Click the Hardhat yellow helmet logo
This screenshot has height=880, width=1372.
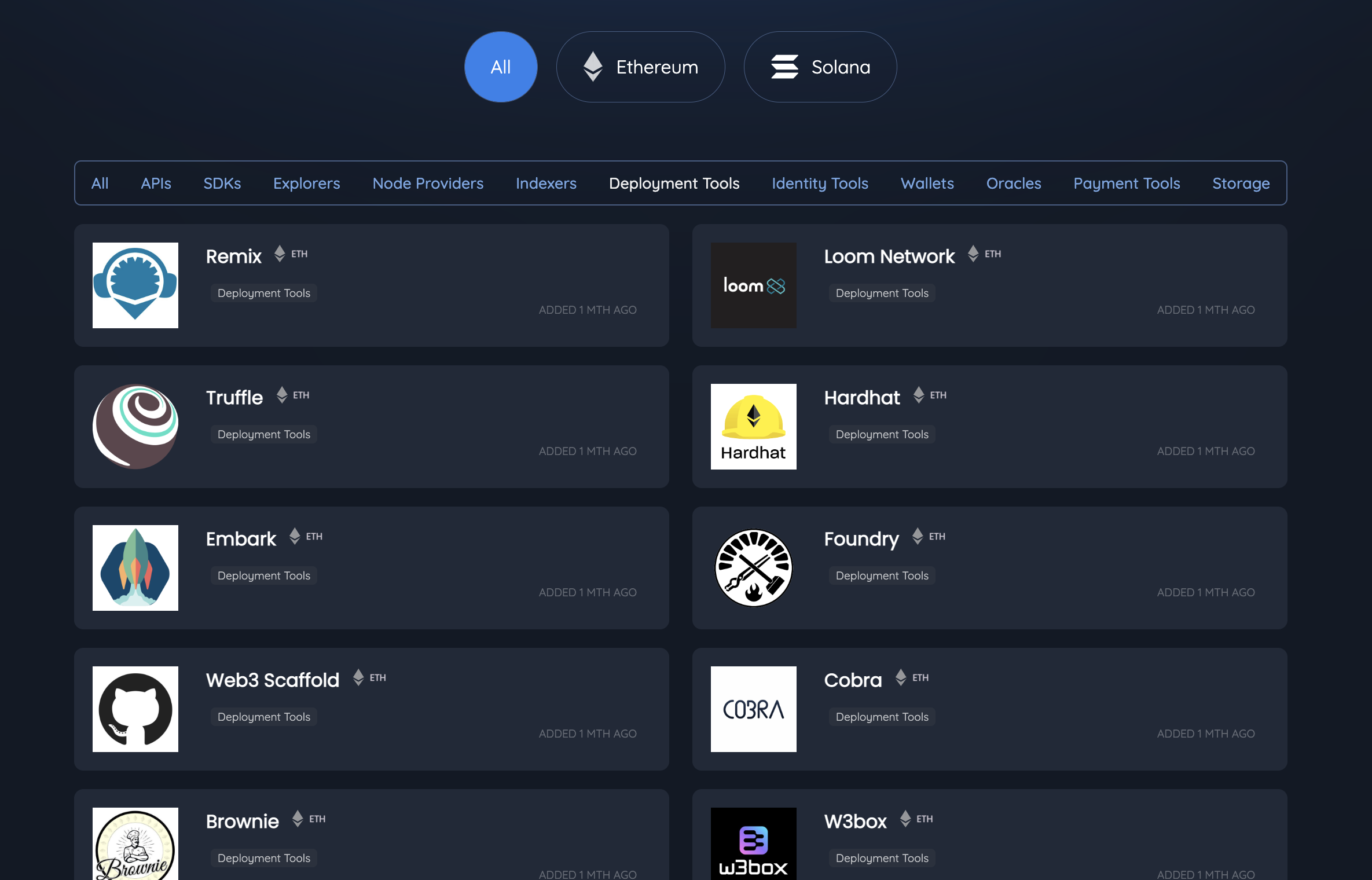pos(754,427)
